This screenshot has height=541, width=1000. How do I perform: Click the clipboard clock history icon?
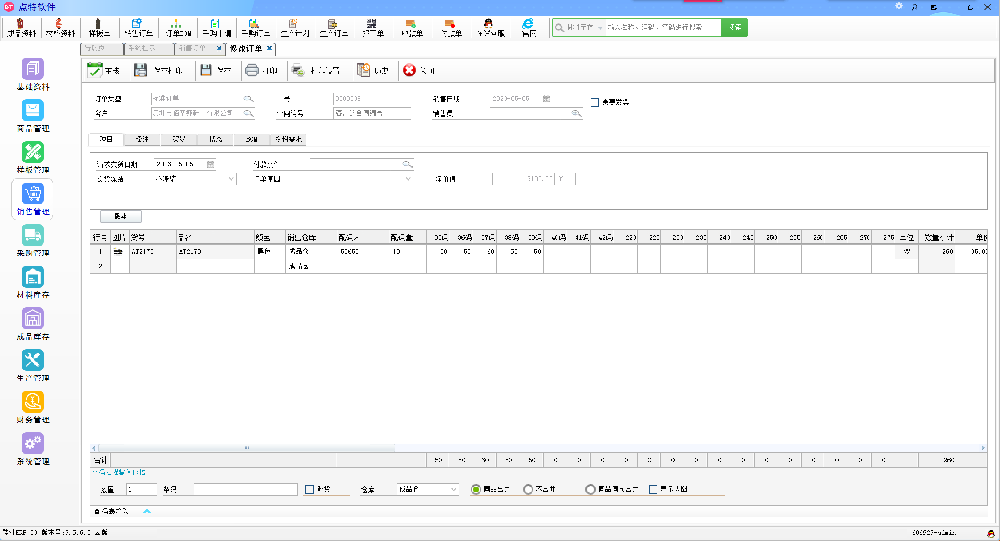(363, 70)
